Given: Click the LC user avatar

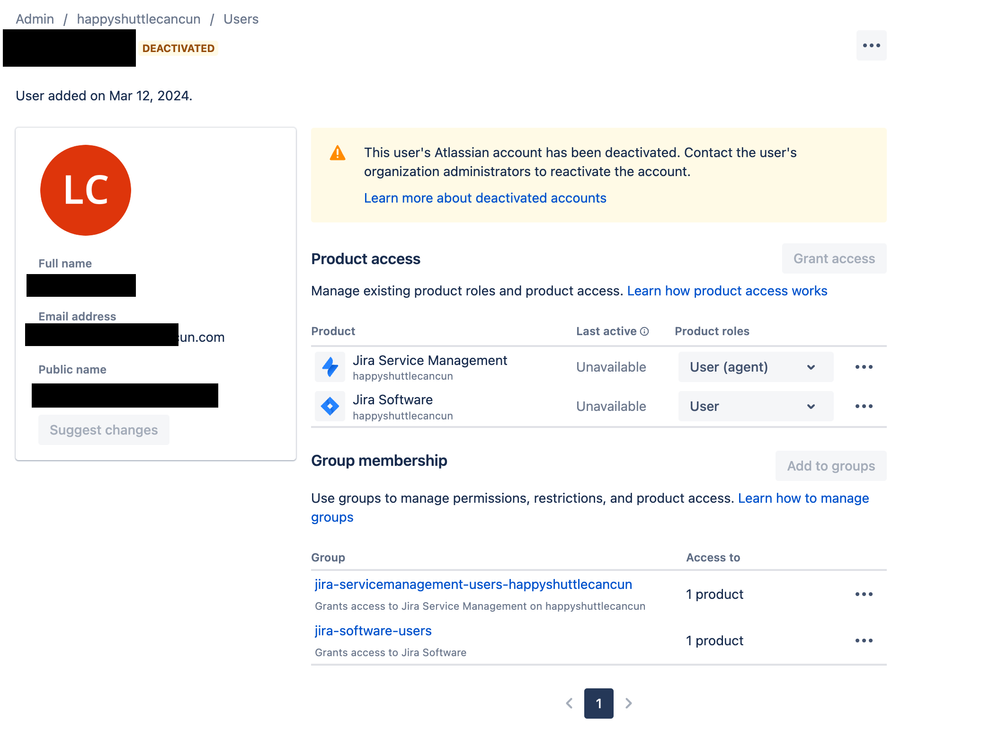Looking at the screenshot, I should click(85, 190).
